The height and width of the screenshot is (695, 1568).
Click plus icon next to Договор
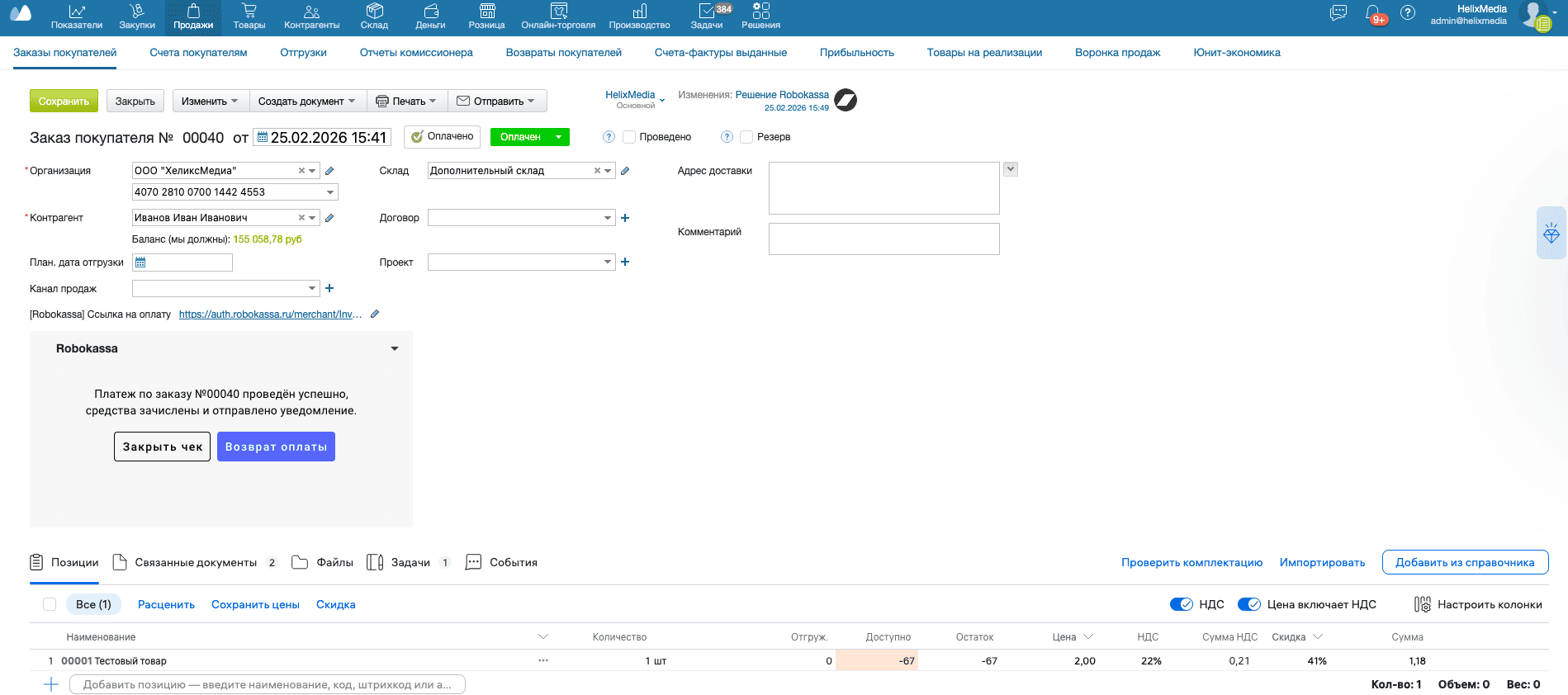click(625, 218)
